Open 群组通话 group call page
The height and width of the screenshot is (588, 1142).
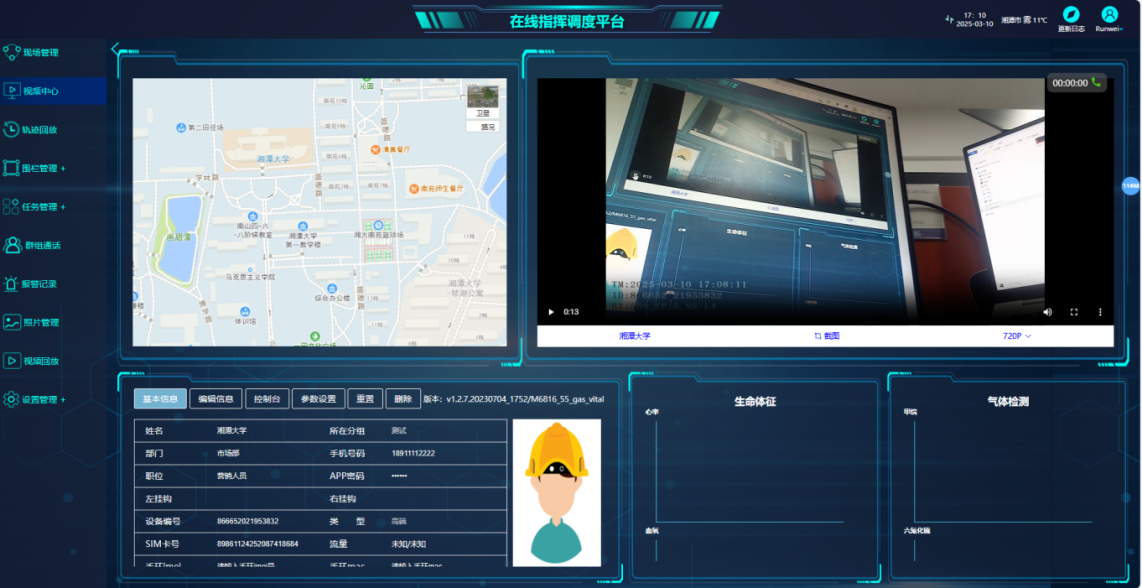[41, 245]
